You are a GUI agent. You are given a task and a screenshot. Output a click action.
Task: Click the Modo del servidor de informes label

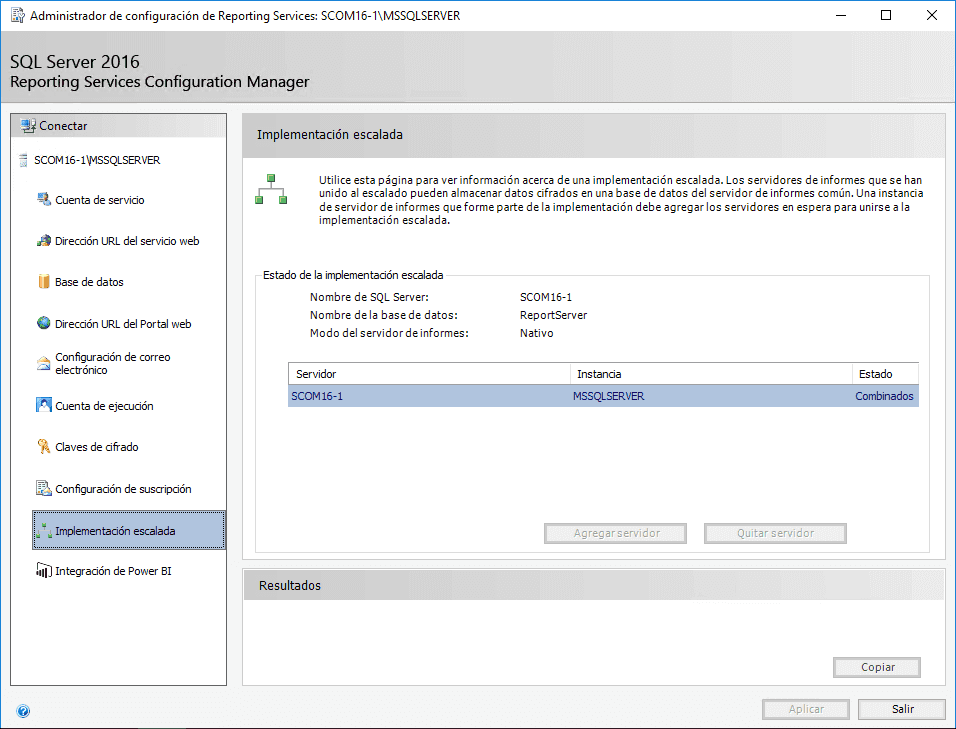(x=389, y=333)
